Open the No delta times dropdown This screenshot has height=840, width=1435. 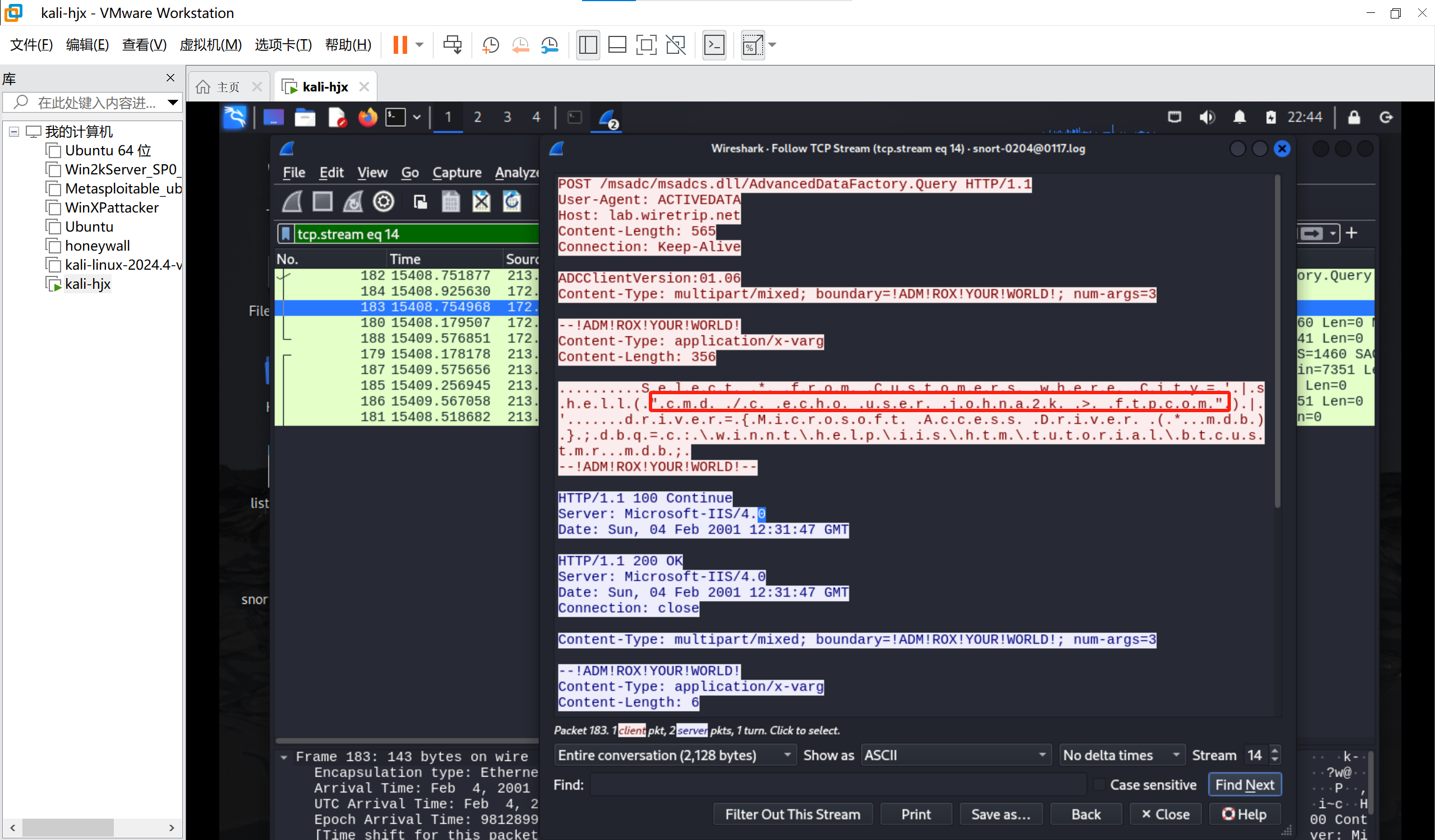[x=1122, y=755]
